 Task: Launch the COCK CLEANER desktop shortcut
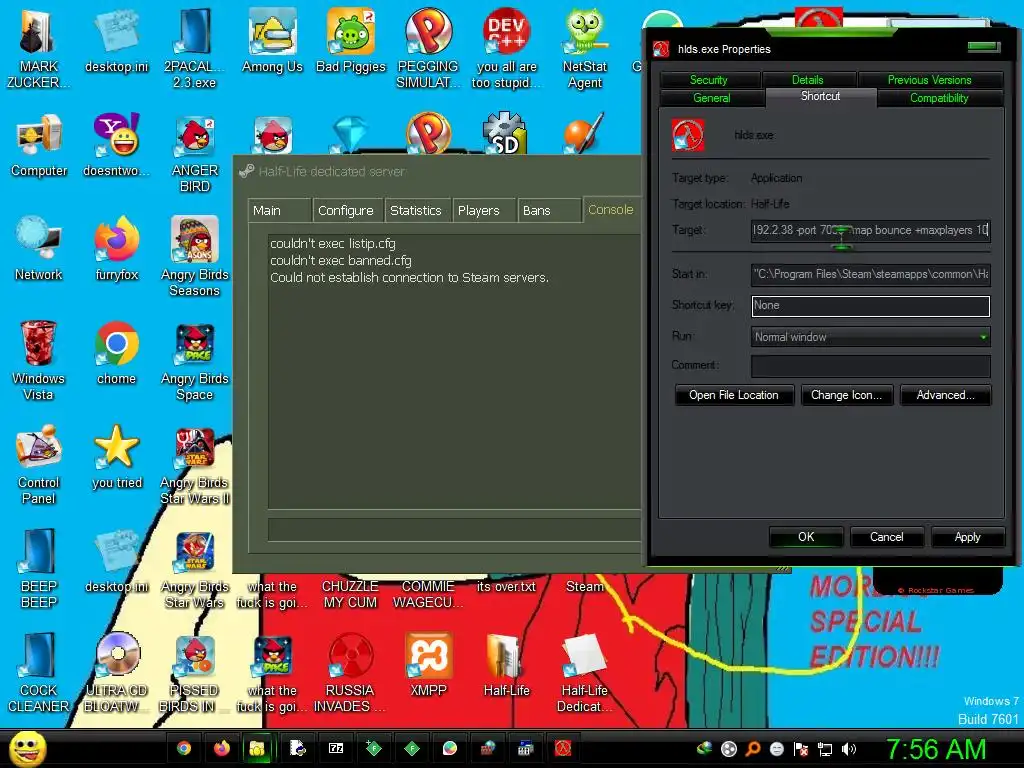tap(39, 673)
